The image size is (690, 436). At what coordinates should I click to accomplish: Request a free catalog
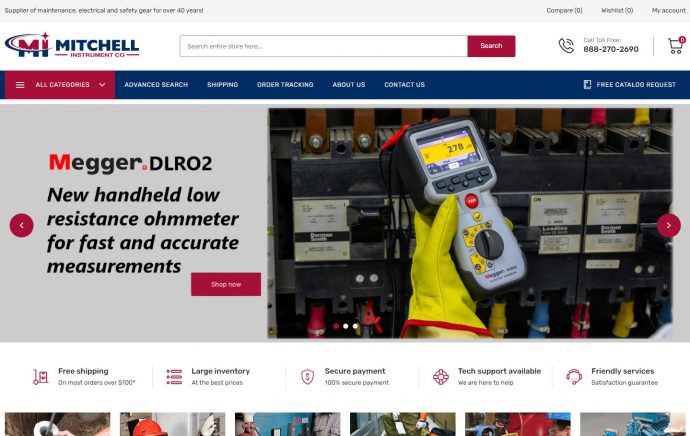(636, 84)
